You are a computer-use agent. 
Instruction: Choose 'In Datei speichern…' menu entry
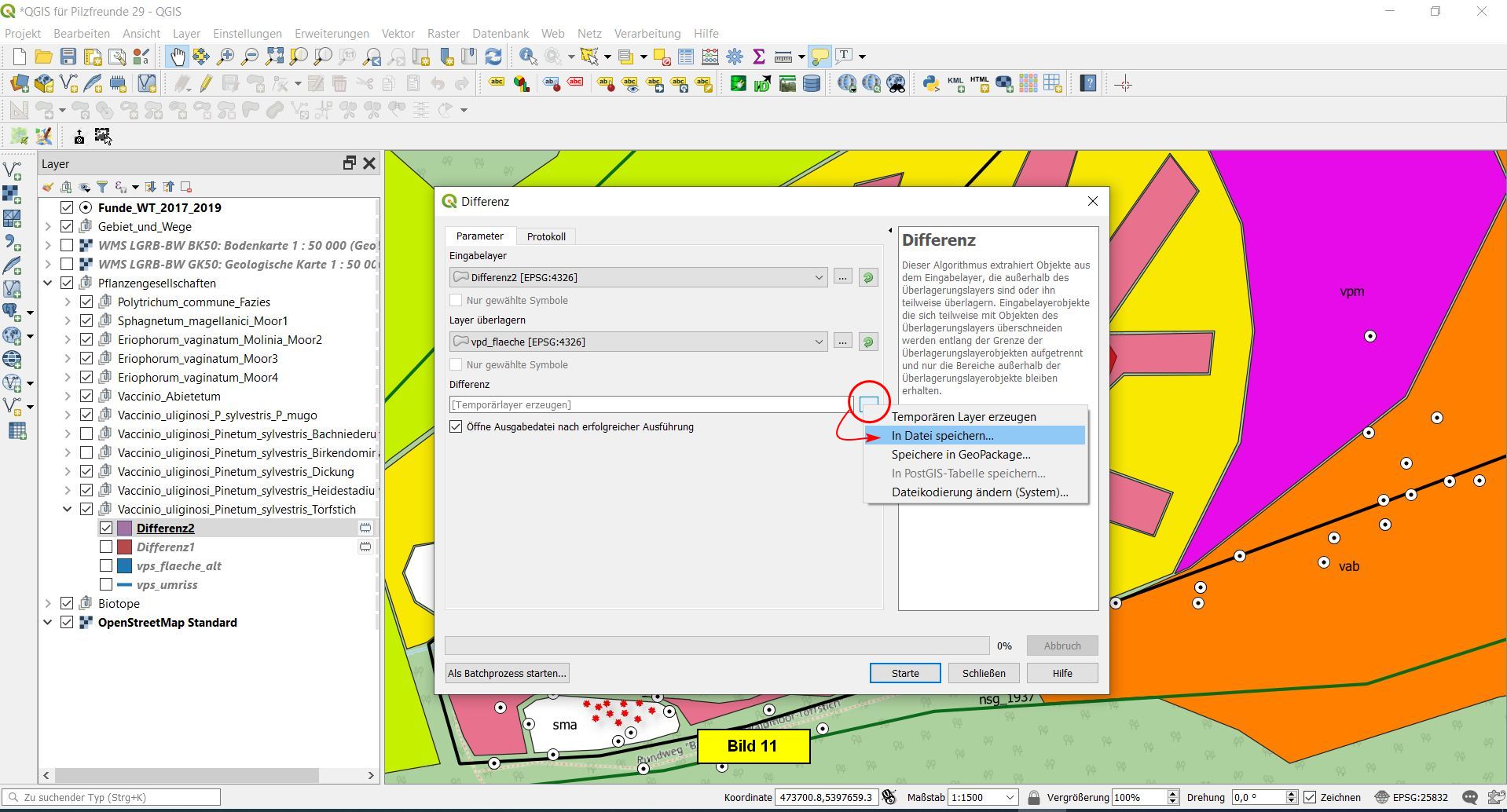pos(942,436)
